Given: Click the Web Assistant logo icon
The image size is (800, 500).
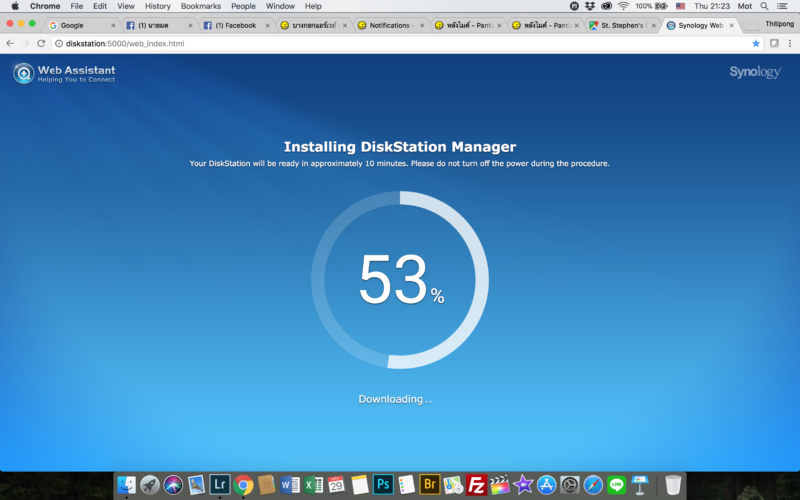Looking at the screenshot, I should (23, 73).
